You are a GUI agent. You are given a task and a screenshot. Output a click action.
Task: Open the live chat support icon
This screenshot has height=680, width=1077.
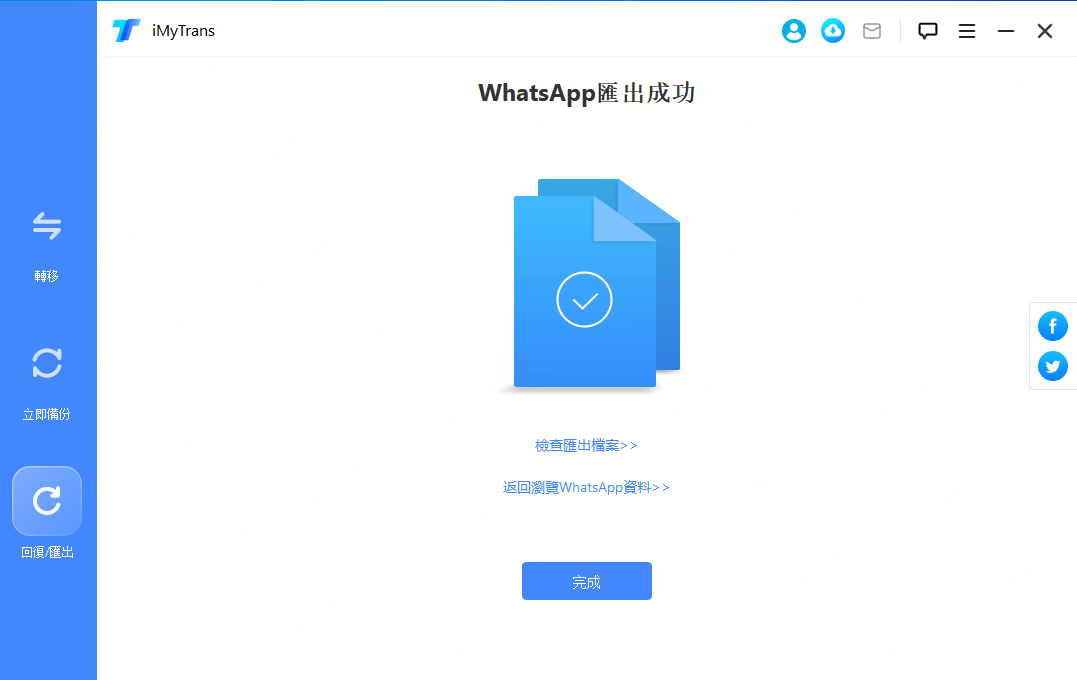point(927,31)
